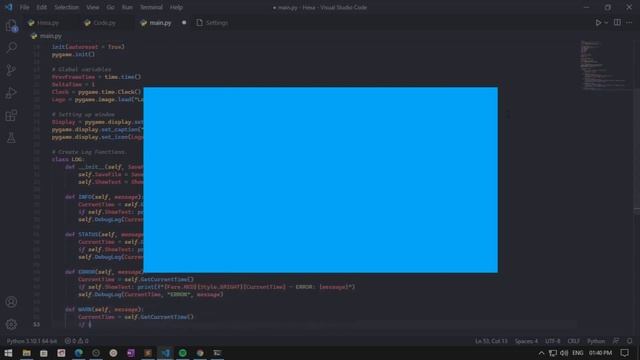Viewport: 640px width, 360px height.
Task: Change the CRLF end-of-line sequence
Action: [573, 341]
